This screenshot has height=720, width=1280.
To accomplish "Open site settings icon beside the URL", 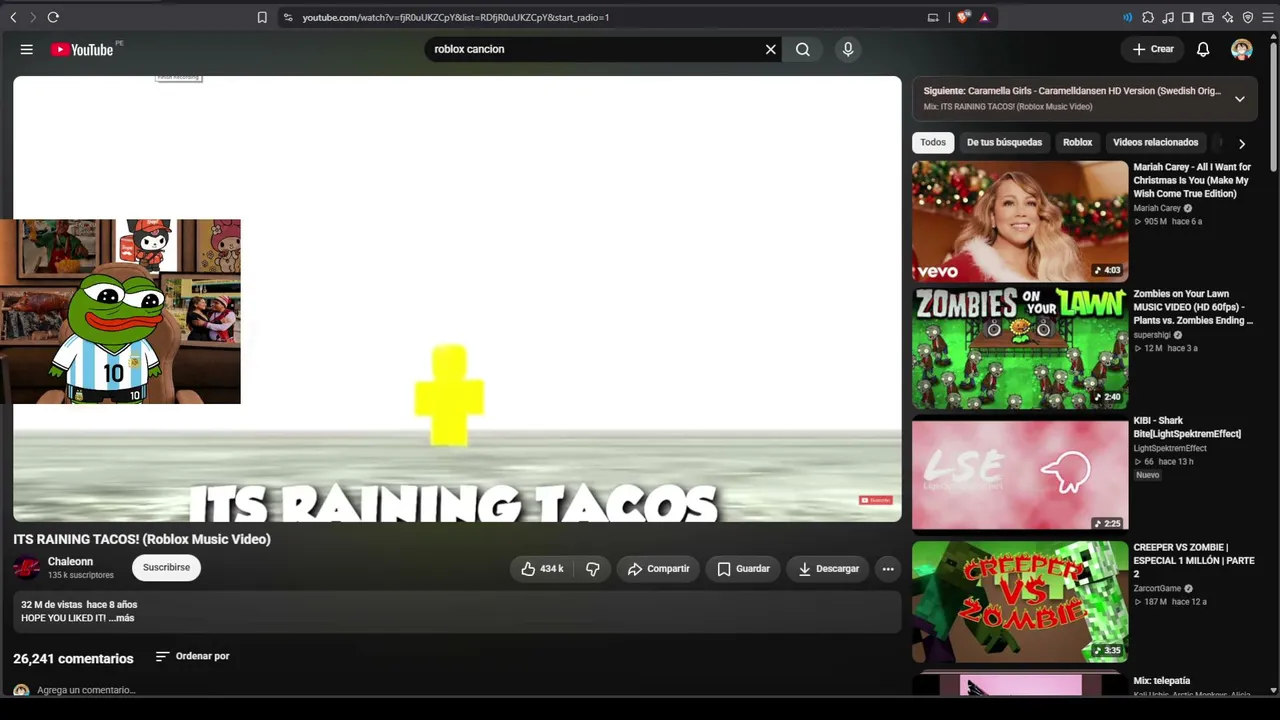I will tap(288, 17).
